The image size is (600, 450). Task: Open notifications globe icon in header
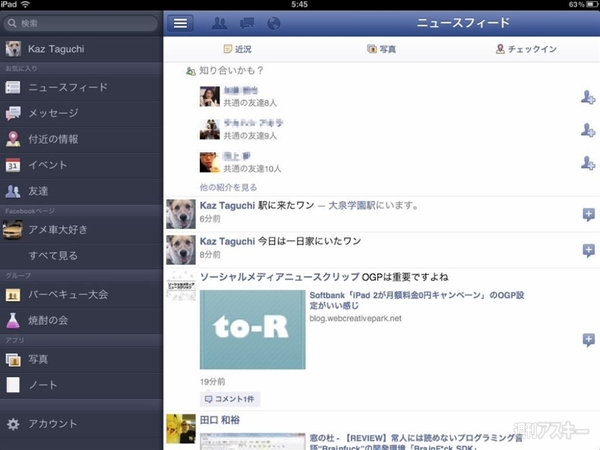pyautogui.click(x=274, y=23)
